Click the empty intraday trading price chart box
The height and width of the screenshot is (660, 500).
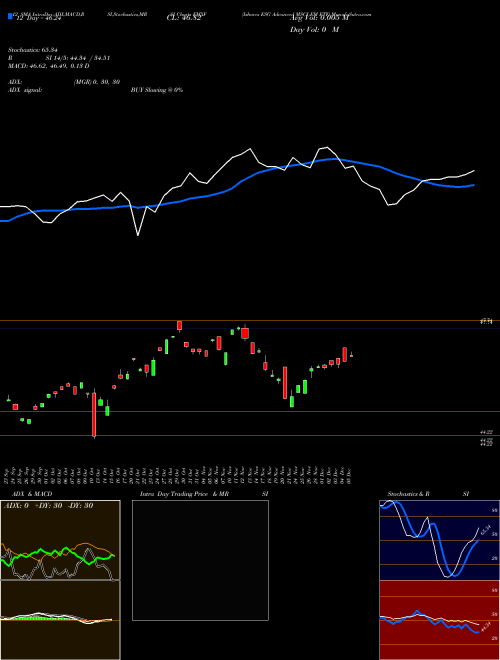[x=200, y=560]
